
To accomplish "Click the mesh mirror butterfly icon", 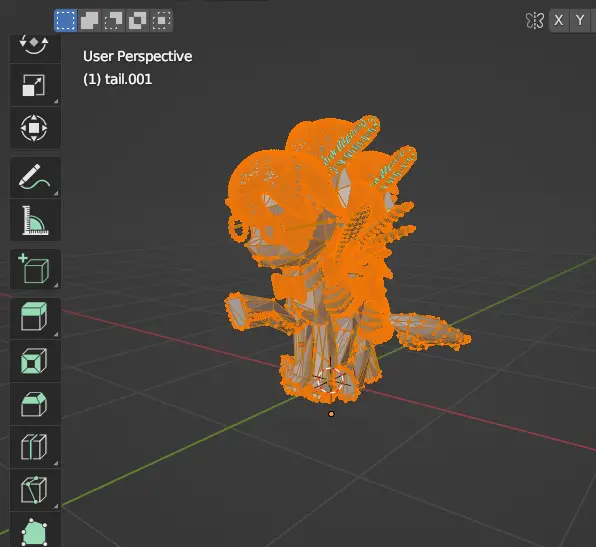I will click(x=535, y=21).
